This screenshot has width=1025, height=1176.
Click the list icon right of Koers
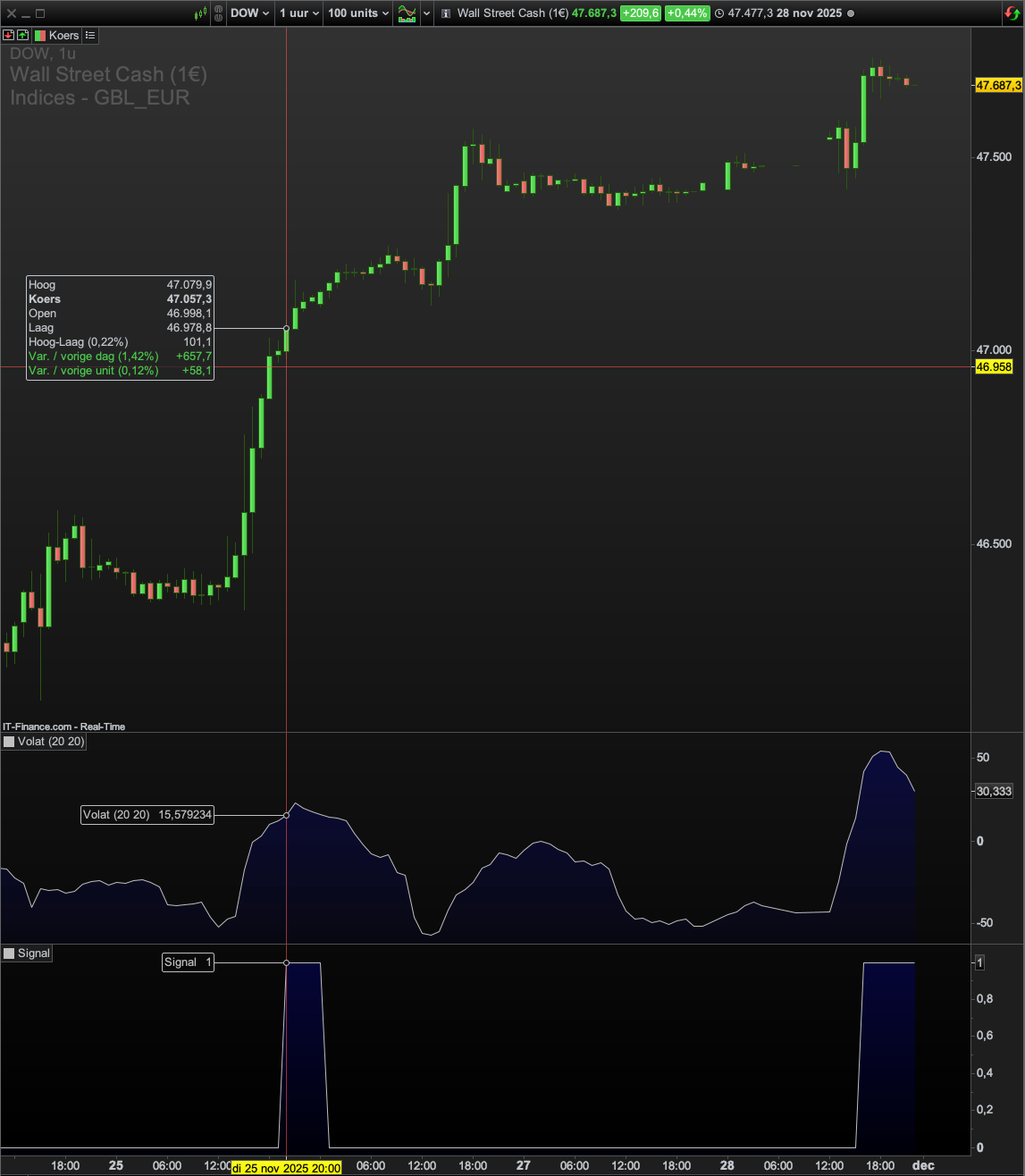tap(90, 36)
